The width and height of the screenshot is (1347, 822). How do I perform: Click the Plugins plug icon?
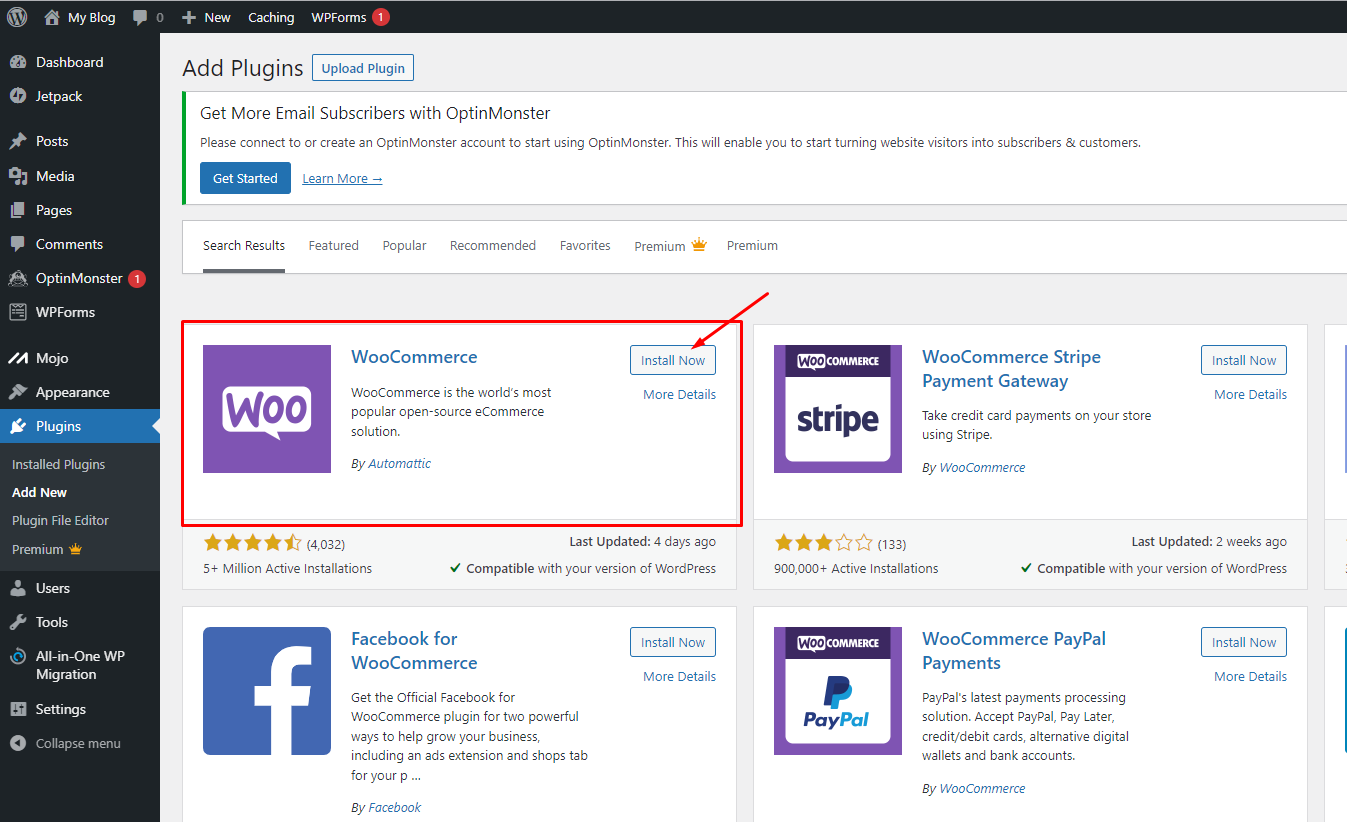tap(18, 426)
